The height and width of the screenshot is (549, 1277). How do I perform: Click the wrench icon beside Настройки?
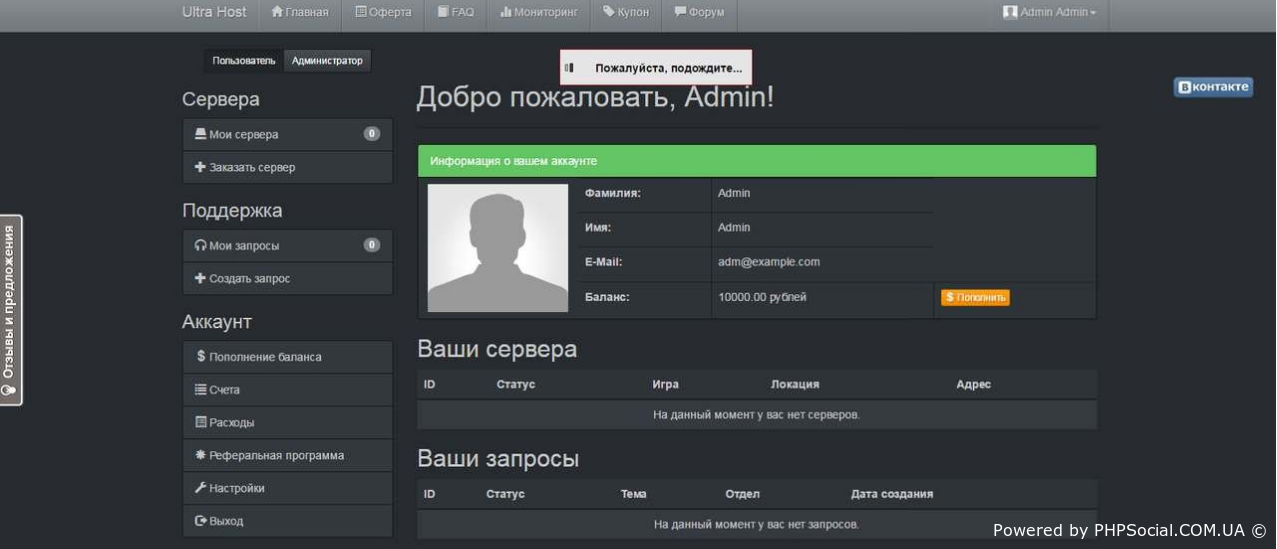(x=200, y=488)
